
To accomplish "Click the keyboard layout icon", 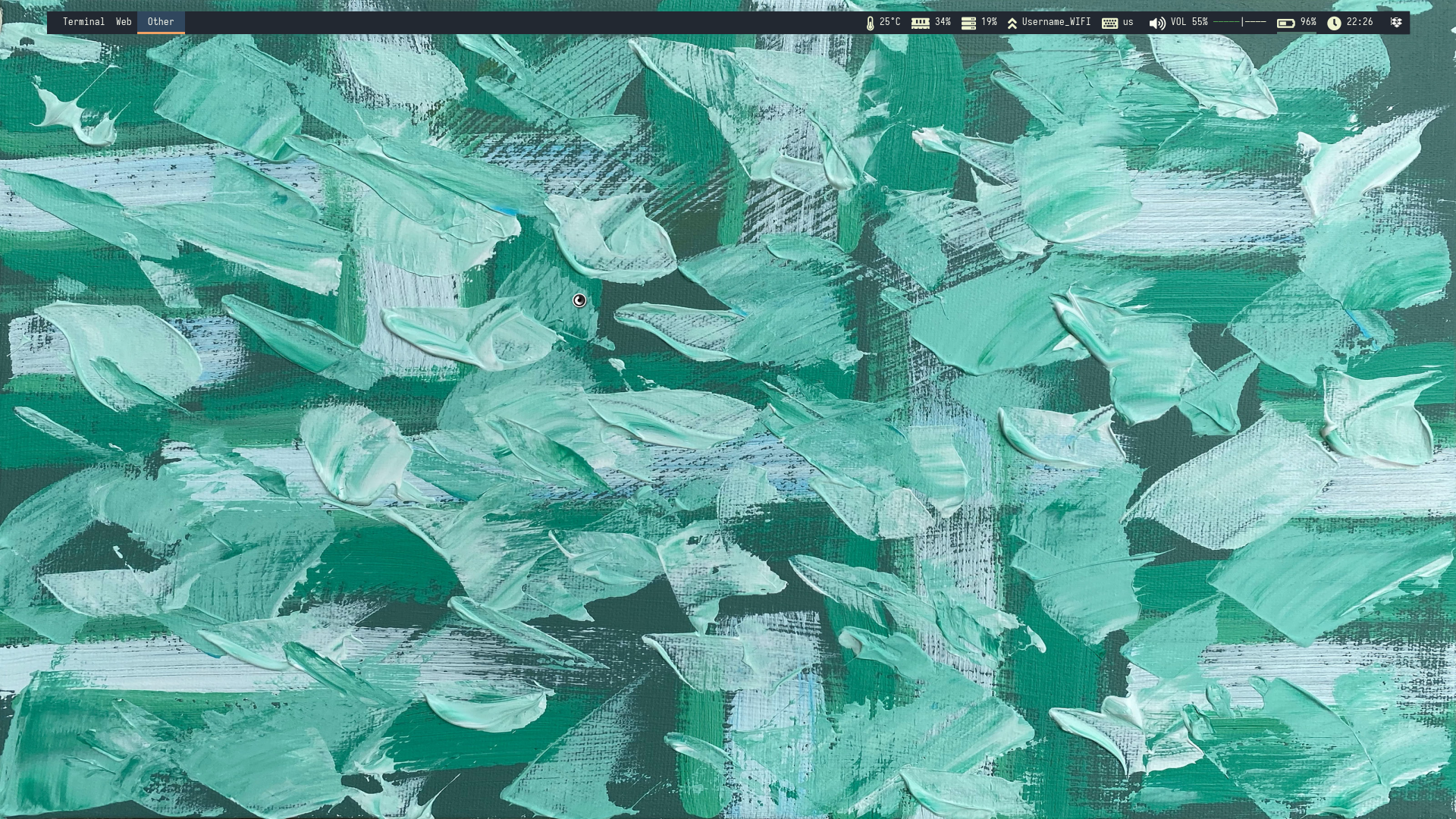I will click(x=1109, y=23).
